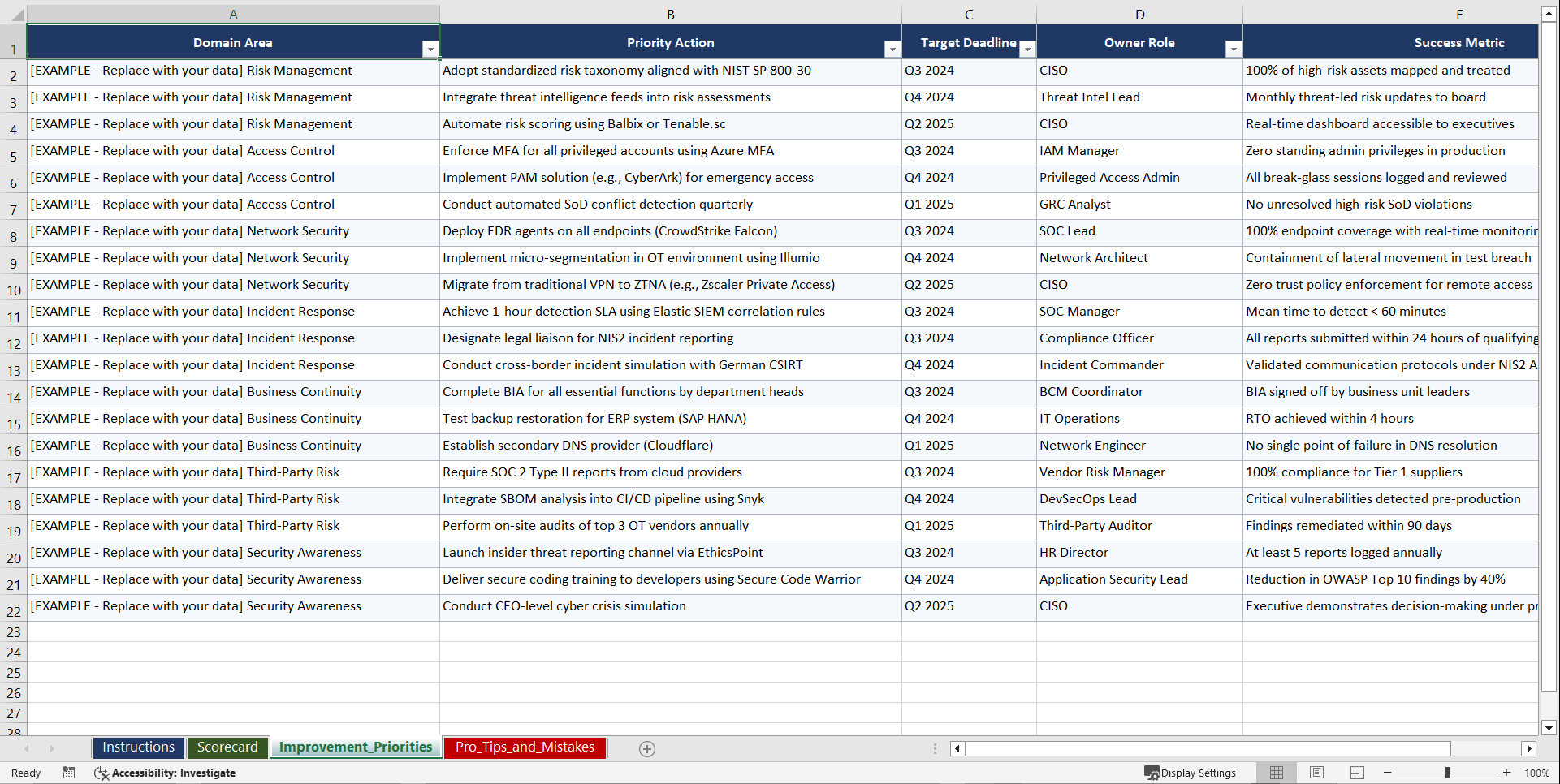The height and width of the screenshot is (784, 1560).
Task: Open the Target Deadline filter dropdown
Action: tap(1027, 50)
